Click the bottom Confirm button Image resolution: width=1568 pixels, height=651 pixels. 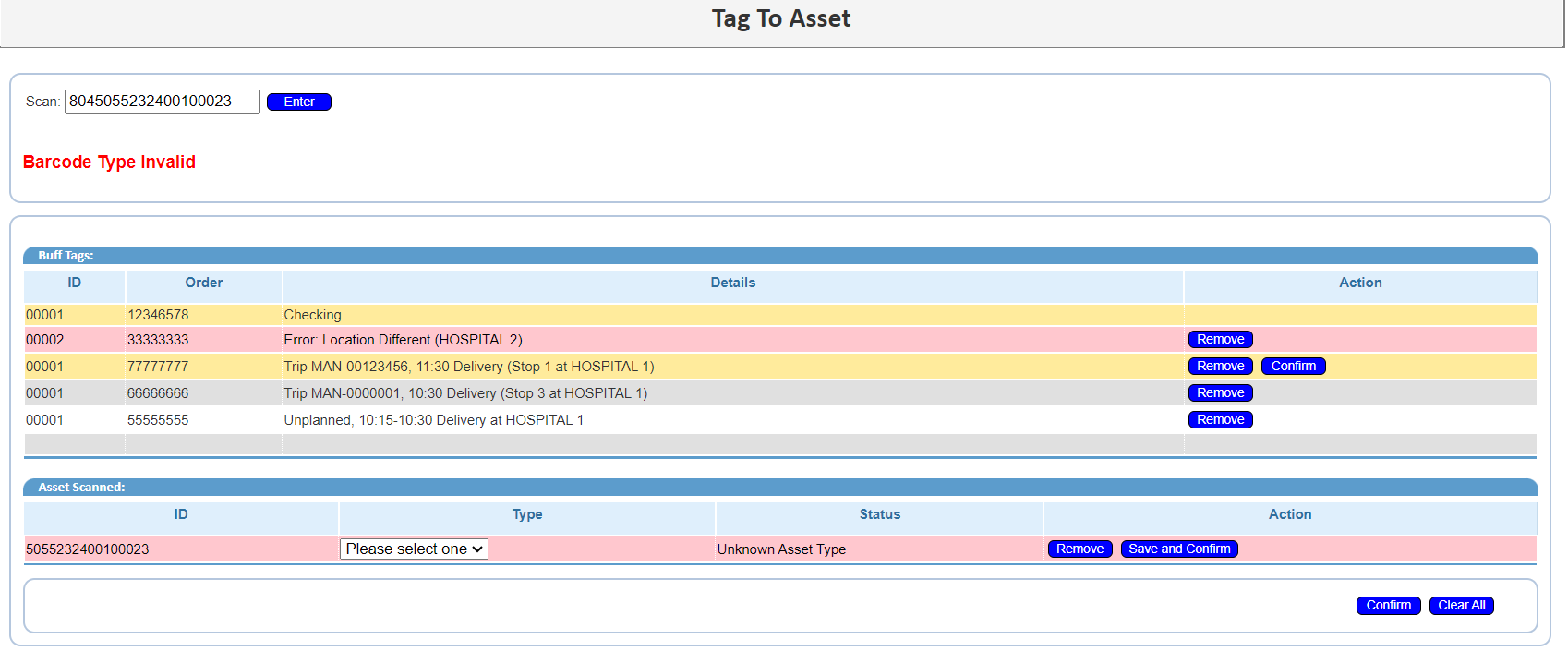click(x=1388, y=605)
